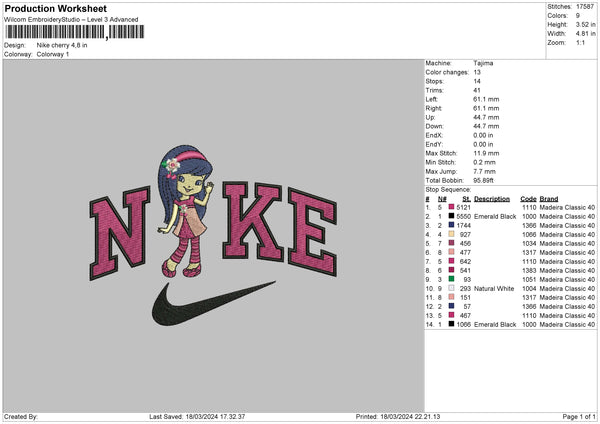Select design name 'Nike cherry 4,8 in'
The height and width of the screenshot is (424, 600).
(x=62, y=45)
